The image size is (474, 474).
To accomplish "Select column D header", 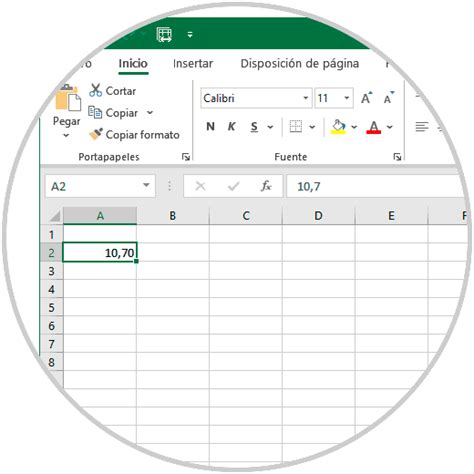I will coord(318,216).
